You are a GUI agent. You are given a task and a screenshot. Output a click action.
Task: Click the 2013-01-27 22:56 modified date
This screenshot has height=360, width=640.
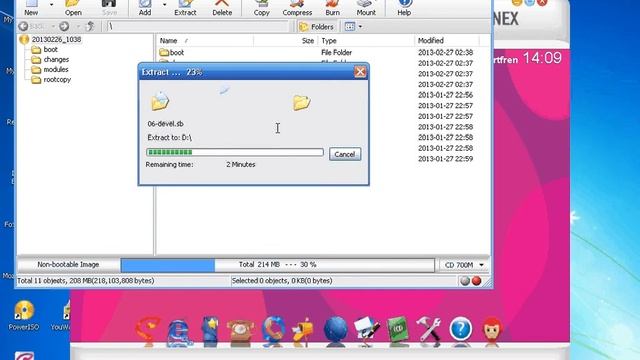click(x=445, y=95)
